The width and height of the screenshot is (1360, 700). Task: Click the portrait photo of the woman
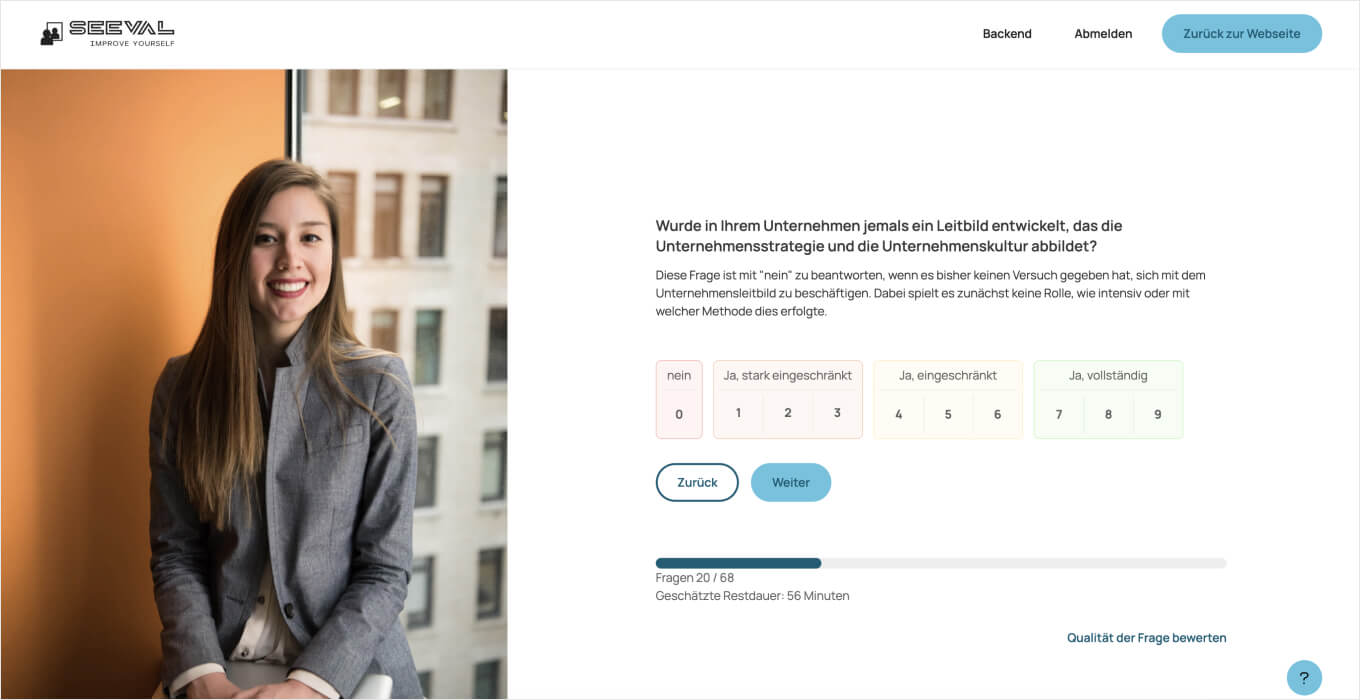point(254,384)
